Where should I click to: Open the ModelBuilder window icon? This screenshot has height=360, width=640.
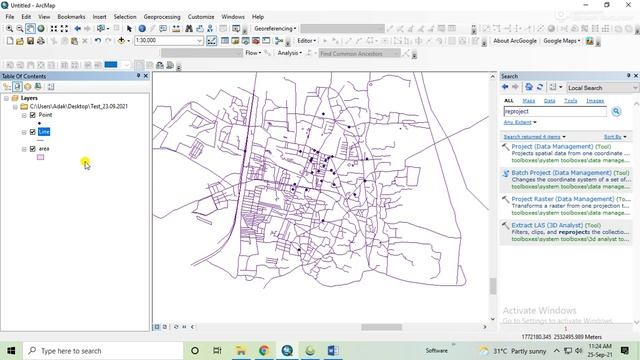point(279,41)
